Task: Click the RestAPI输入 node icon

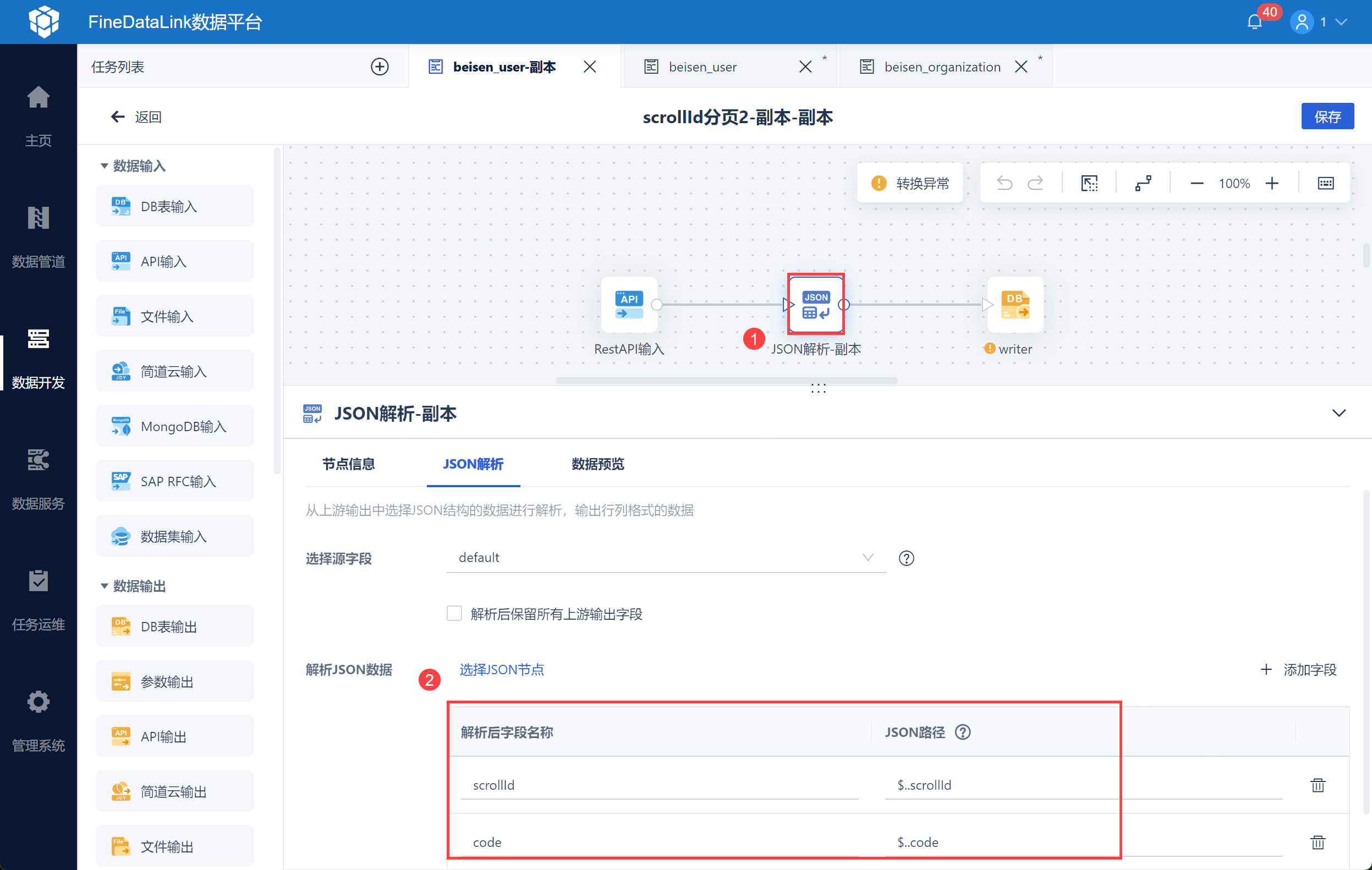Action: click(x=628, y=305)
